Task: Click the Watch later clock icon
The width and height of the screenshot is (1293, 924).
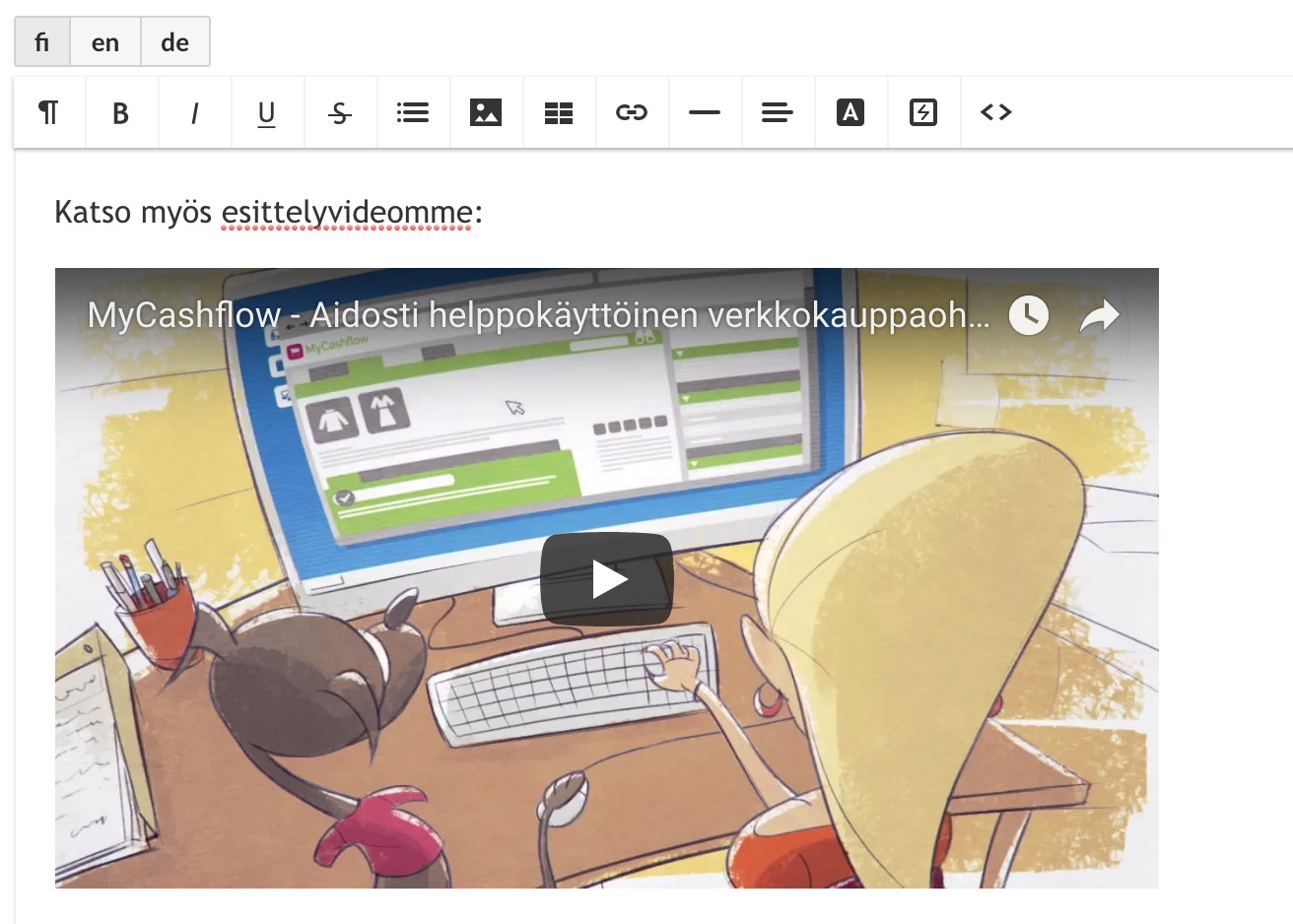Action: (1029, 315)
